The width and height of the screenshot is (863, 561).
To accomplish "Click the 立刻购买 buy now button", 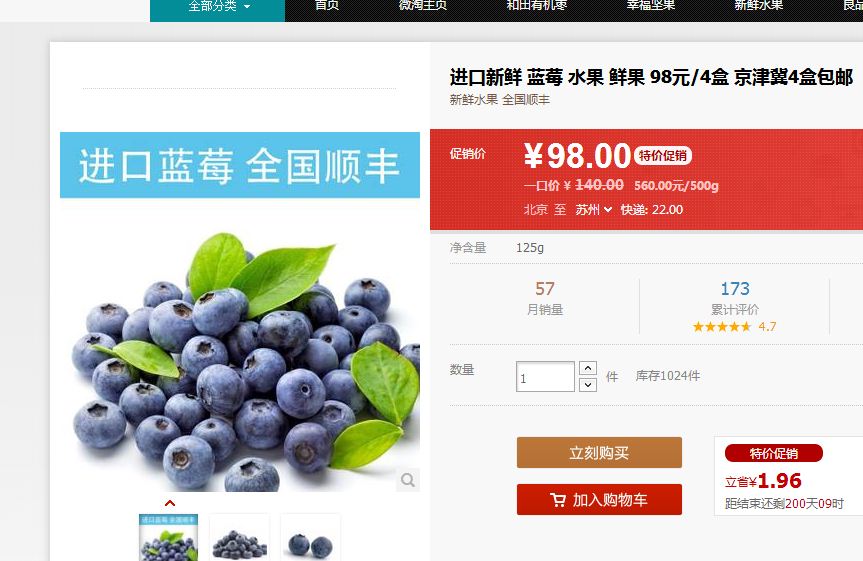I will (x=599, y=453).
